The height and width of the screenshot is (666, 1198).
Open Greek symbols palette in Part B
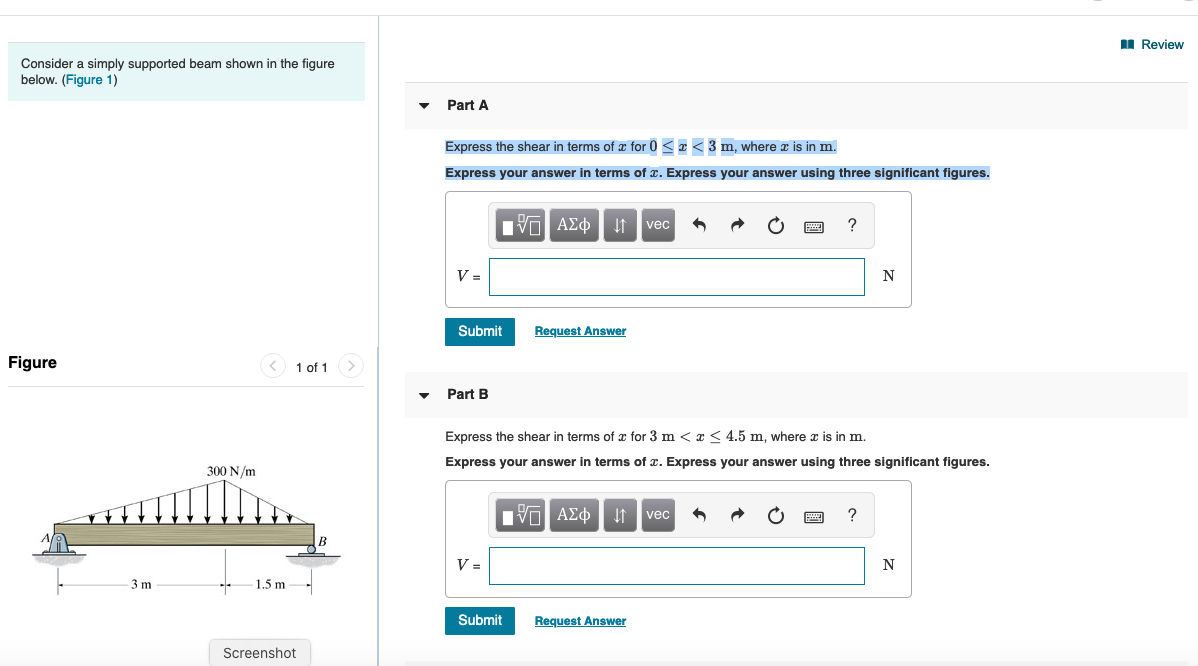[574, 515]
